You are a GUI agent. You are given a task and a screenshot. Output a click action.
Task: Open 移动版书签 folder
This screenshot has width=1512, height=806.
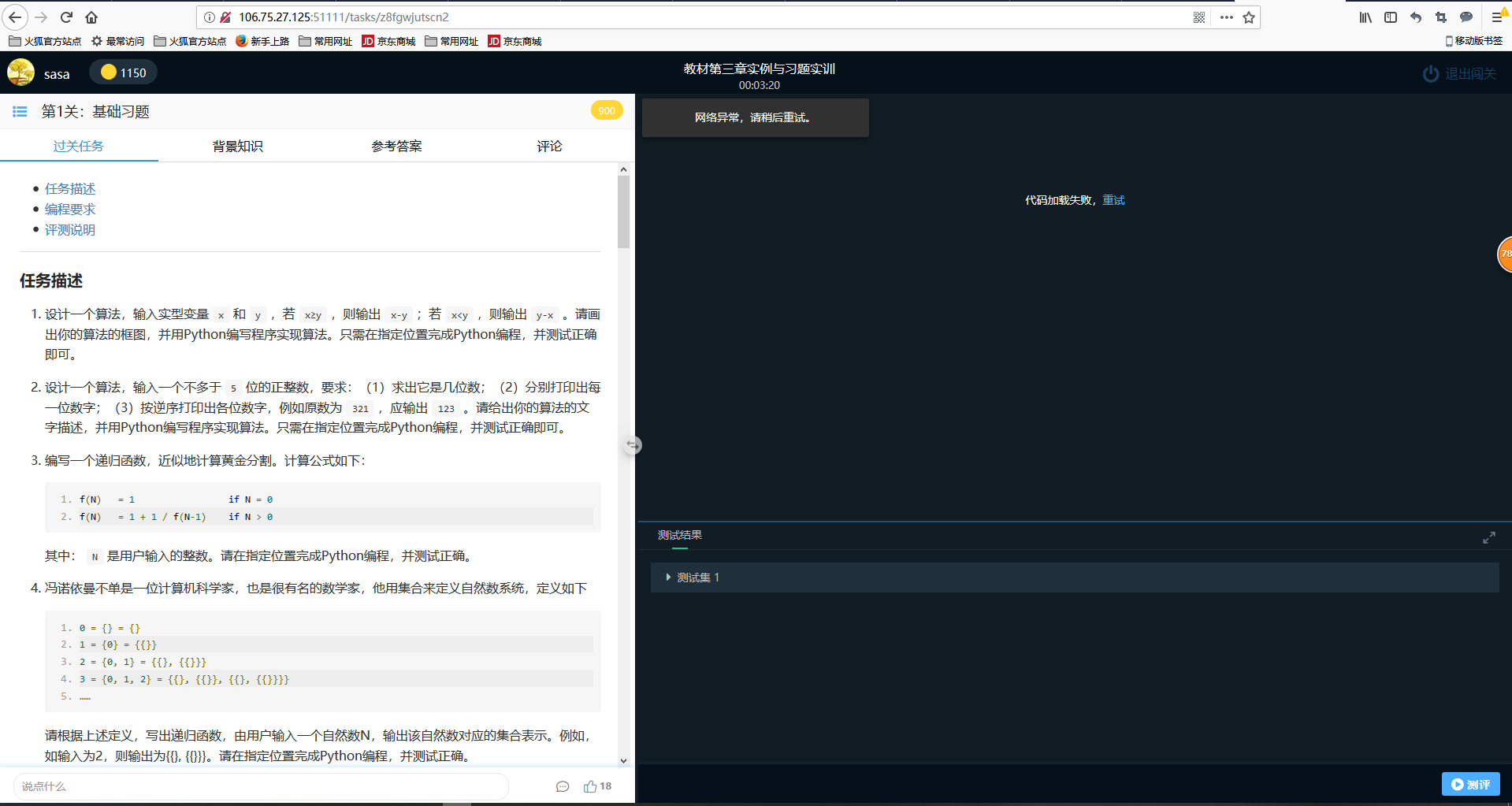(1473, 41)
